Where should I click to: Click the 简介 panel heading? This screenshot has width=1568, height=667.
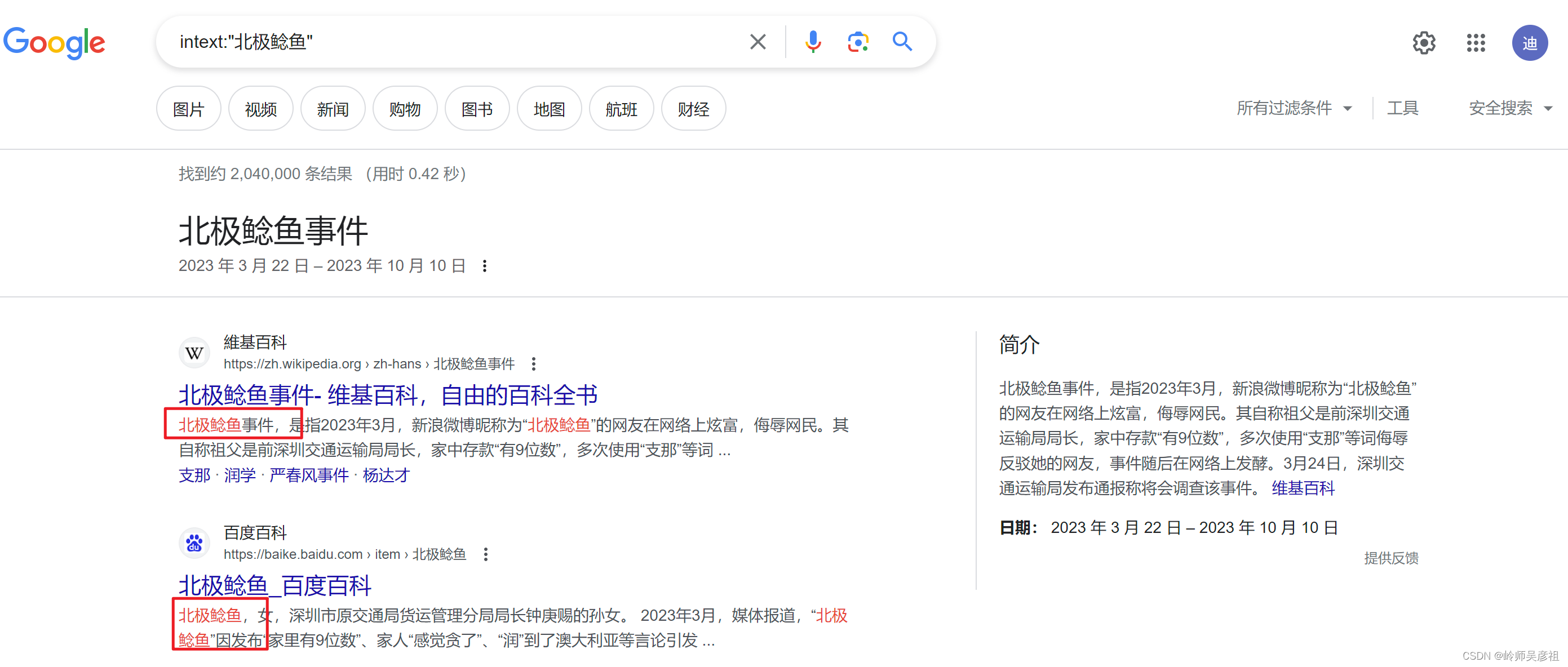coord(1020,344)
